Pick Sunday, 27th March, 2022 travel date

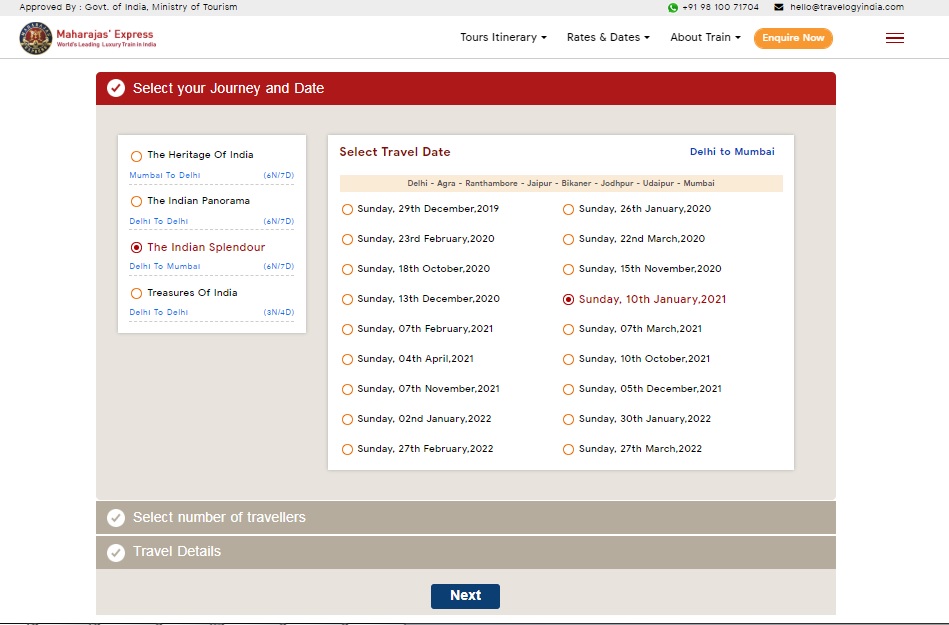click(569, 449)
